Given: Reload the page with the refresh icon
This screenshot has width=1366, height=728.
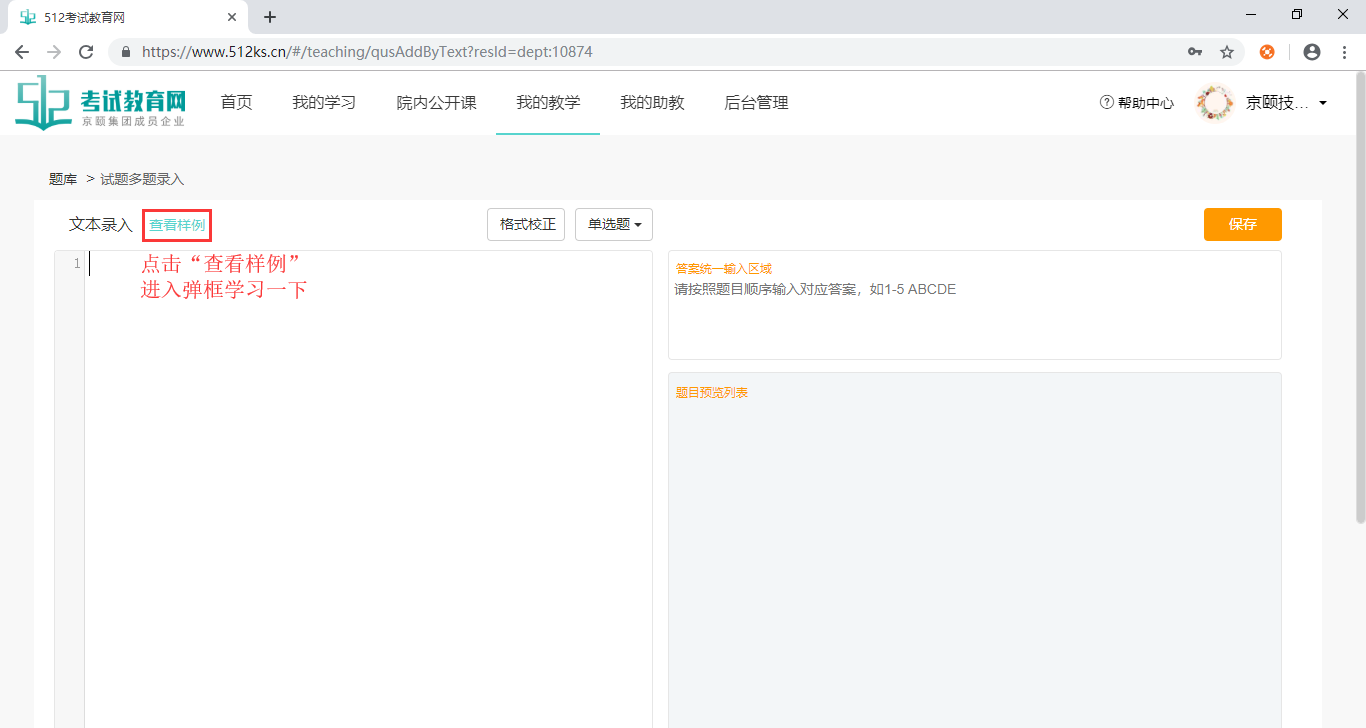Looking at the screenshot, I should (86, 52).
